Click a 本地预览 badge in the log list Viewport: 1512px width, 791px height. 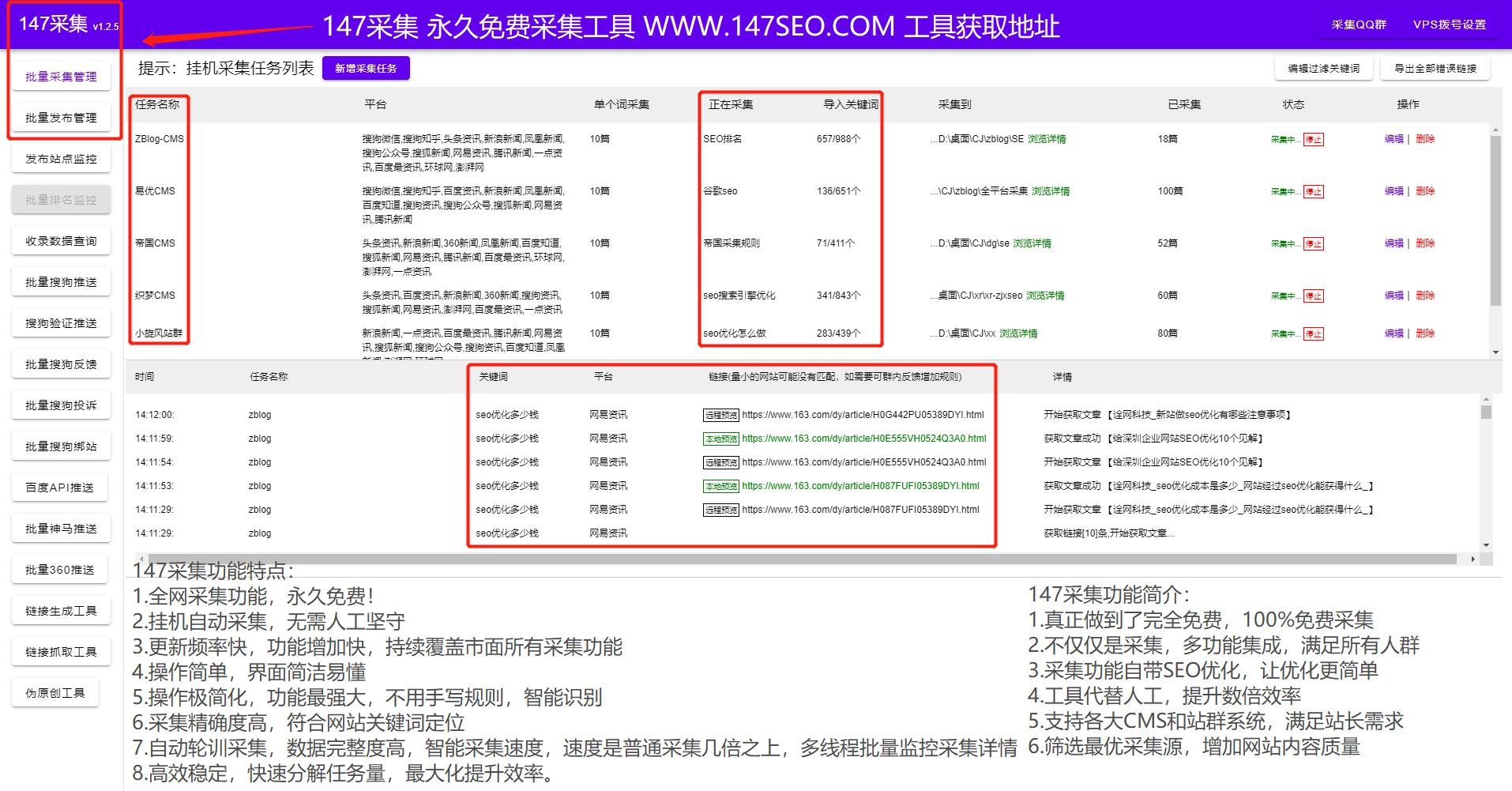(x=720, y=438)
